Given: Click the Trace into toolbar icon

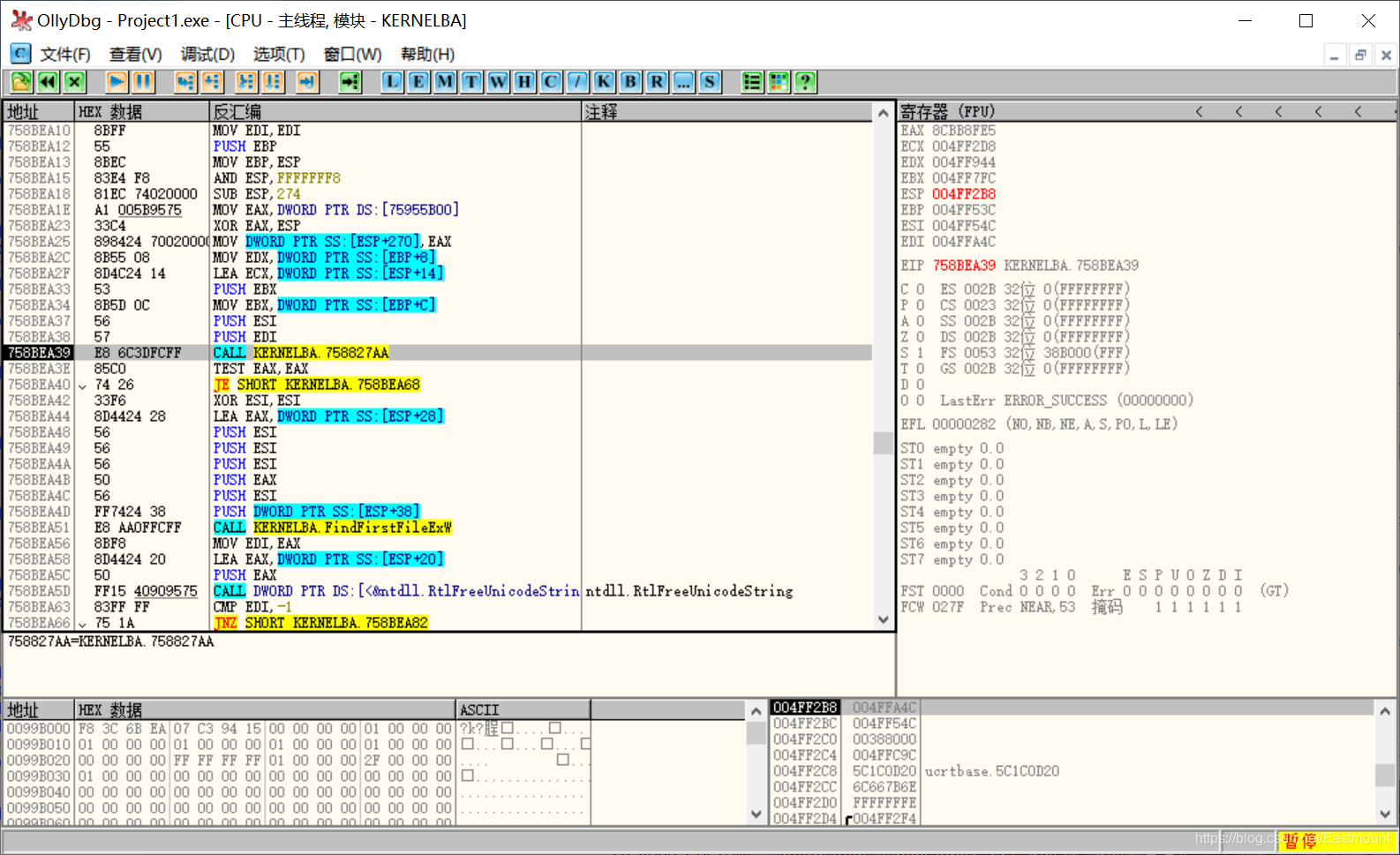Looking at the screenshot, I should 246,82.
